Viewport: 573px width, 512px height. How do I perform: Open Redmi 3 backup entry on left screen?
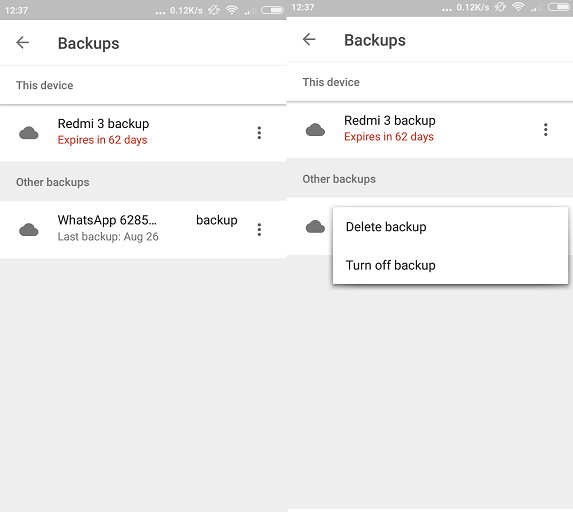coord(143,133)
